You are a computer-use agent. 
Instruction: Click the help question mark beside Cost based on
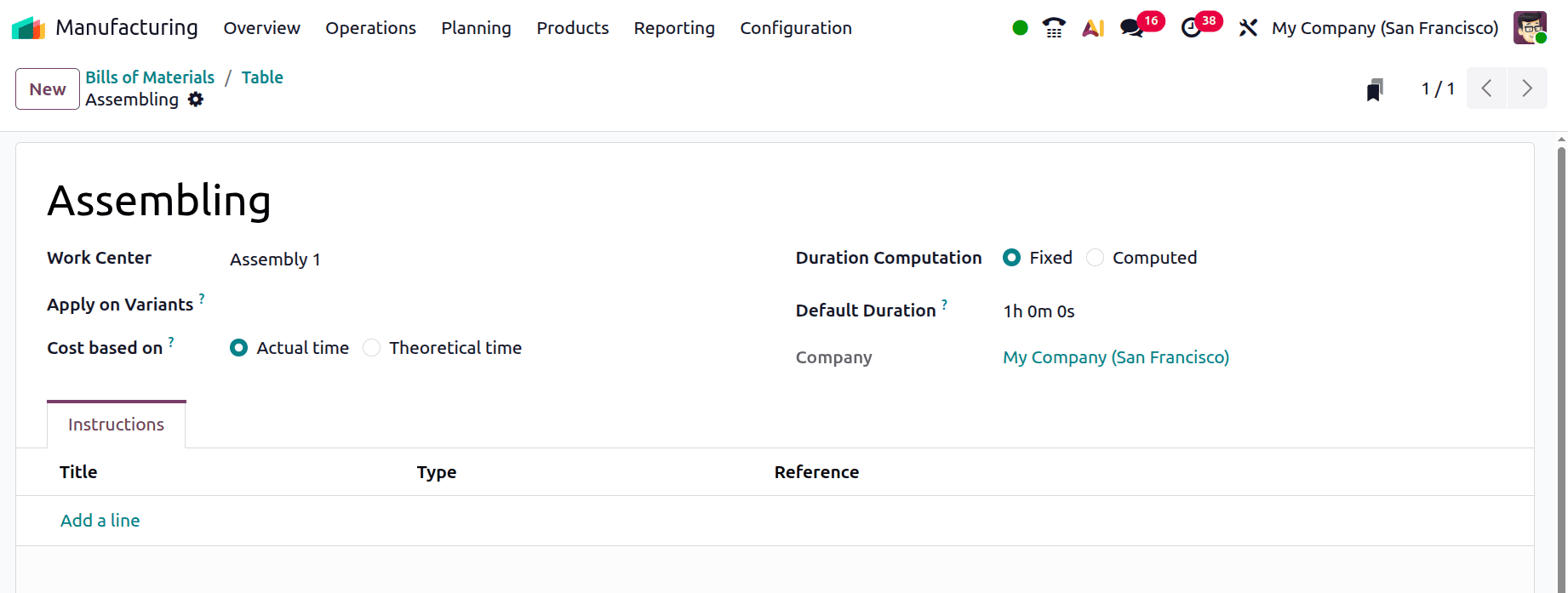(171, 341)
